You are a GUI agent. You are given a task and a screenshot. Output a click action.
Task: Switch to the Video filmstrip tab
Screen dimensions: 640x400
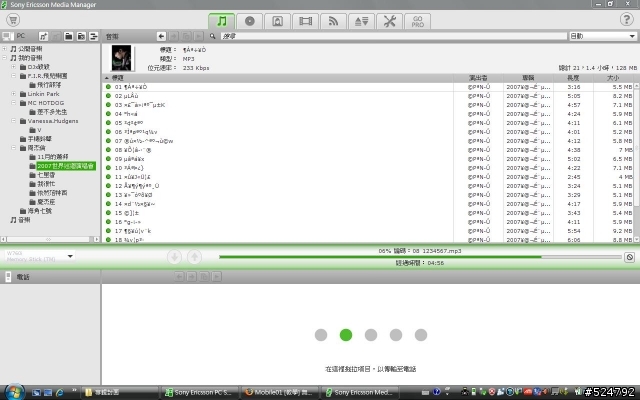[x=305, y=21]
